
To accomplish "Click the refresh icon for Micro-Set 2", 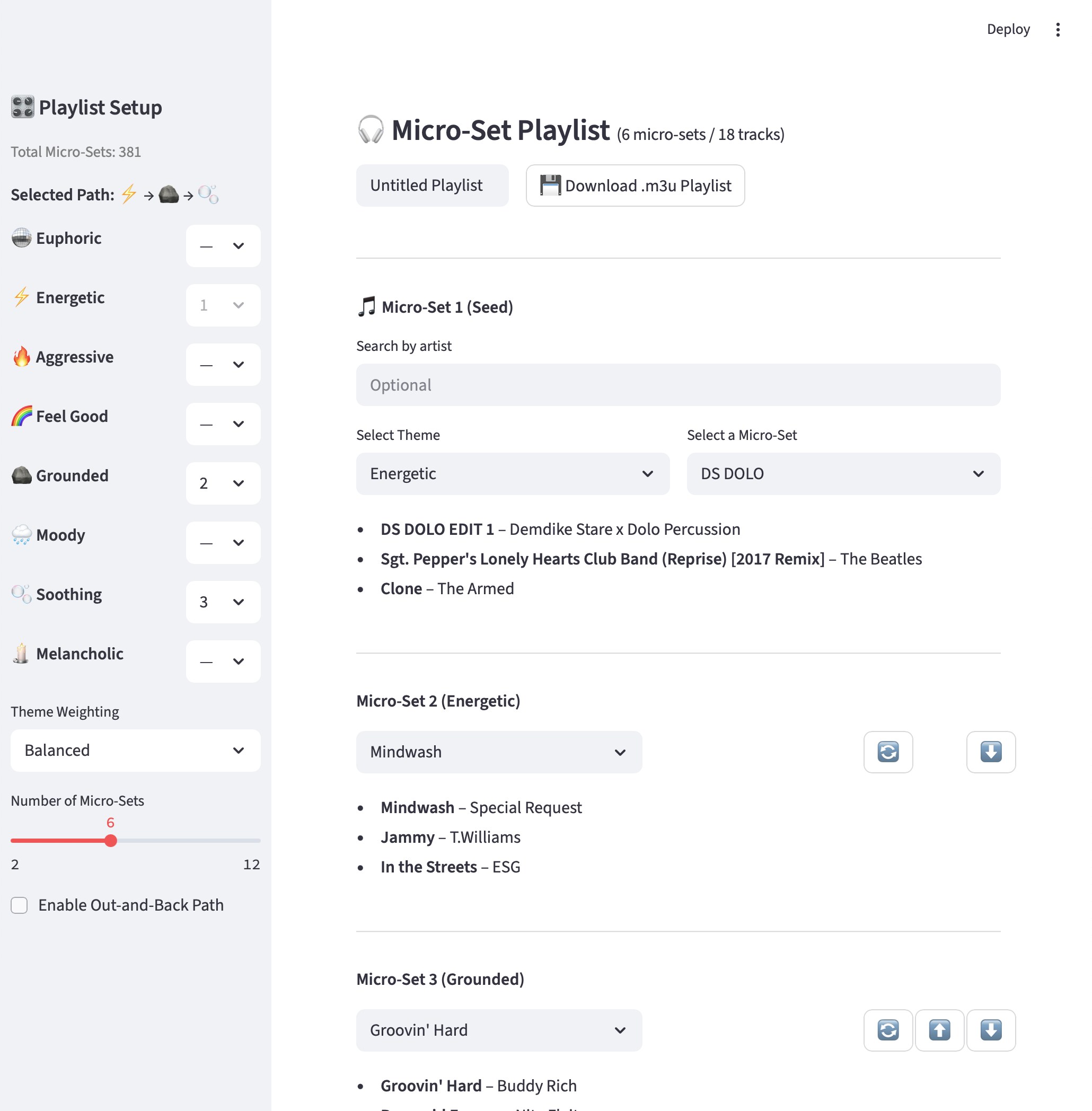I will [x=888, y=752].
